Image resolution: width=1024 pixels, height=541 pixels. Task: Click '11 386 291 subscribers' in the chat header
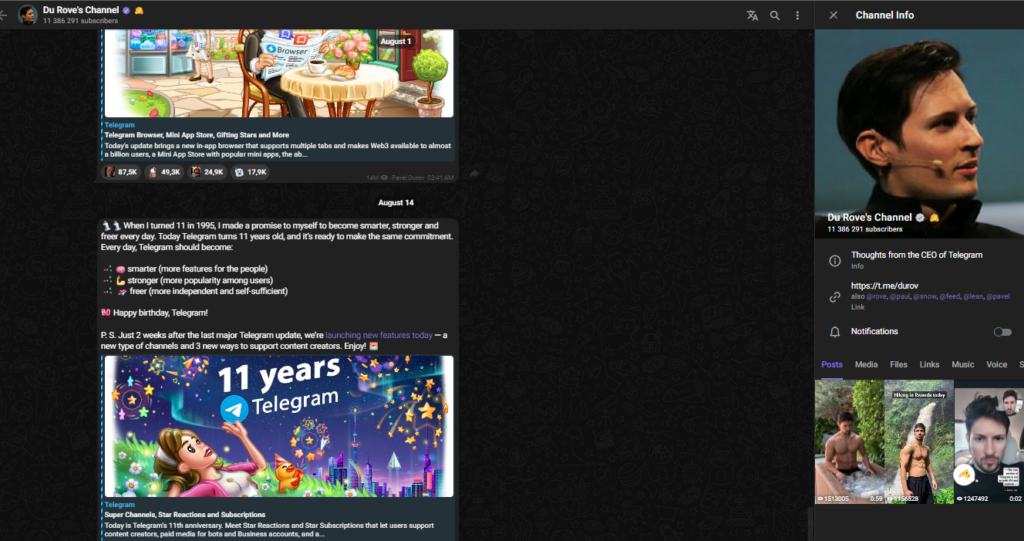80,21
